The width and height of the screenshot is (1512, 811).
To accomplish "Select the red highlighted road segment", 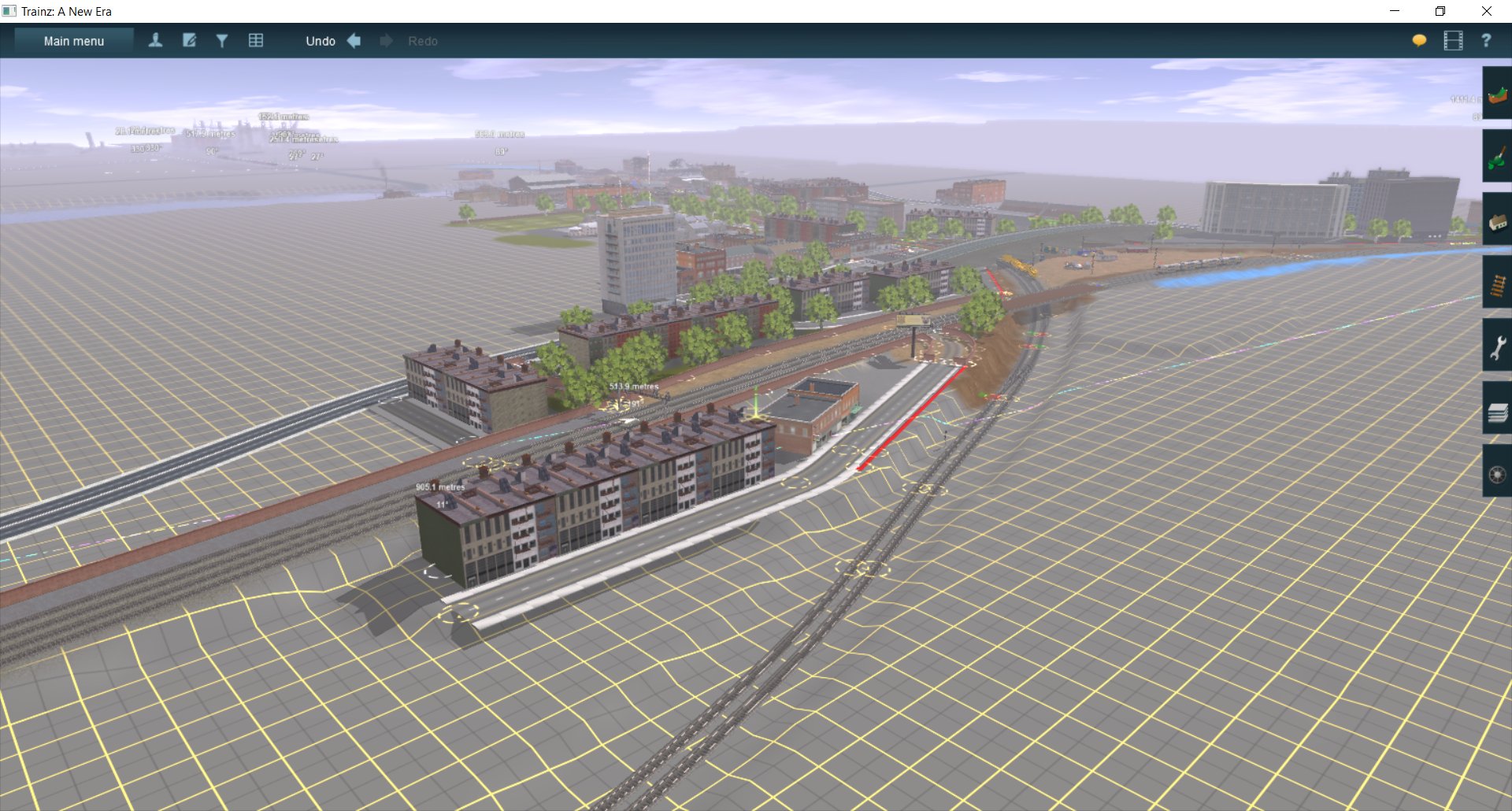I will tap(911, 417).
